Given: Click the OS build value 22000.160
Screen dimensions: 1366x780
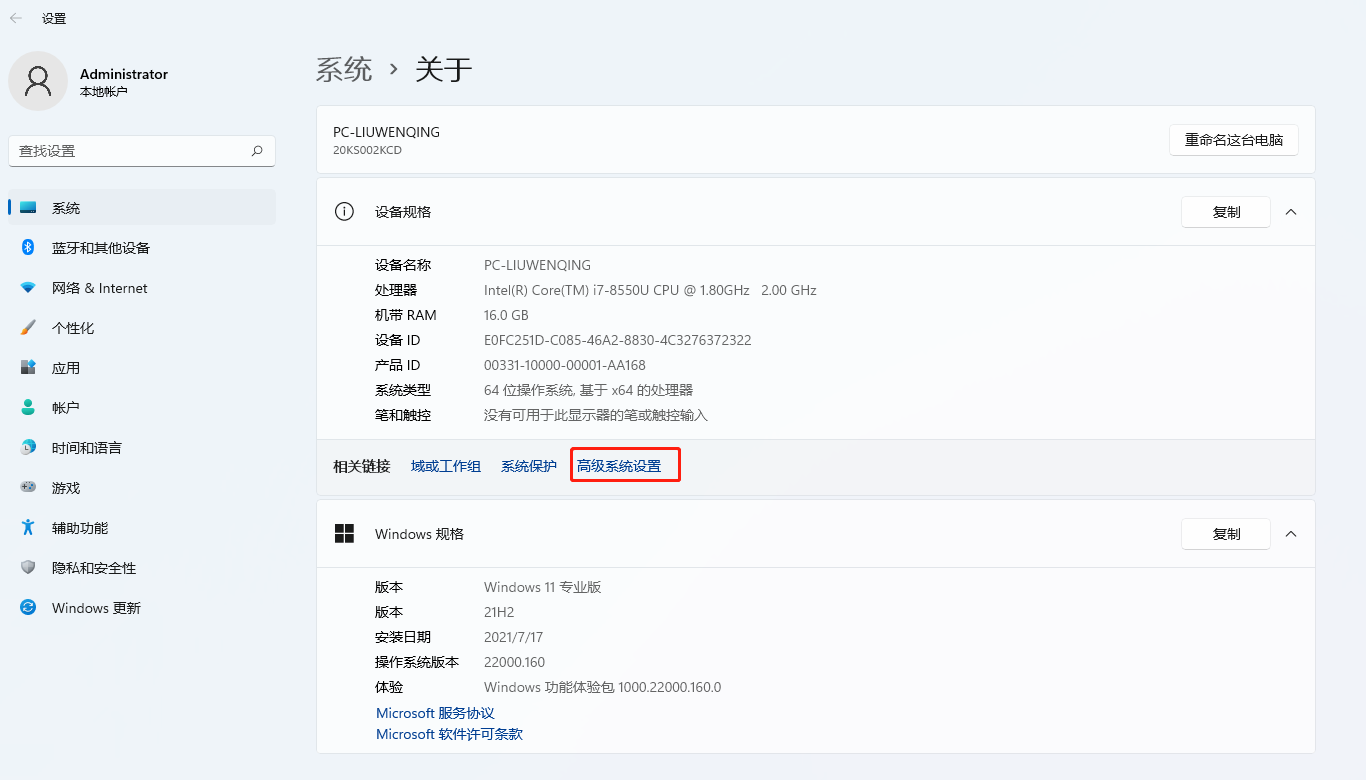Looking at the screenshot, I should pyautogui.click(x=514, y=662).
